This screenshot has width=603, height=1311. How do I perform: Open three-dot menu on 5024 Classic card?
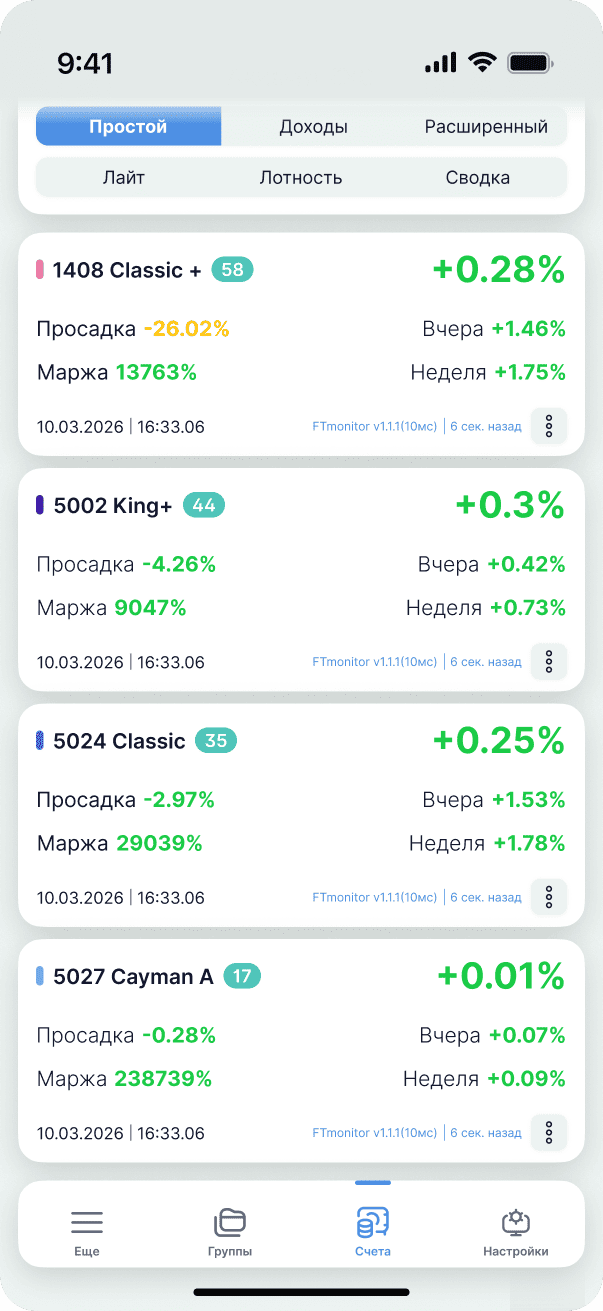(548, 897)
